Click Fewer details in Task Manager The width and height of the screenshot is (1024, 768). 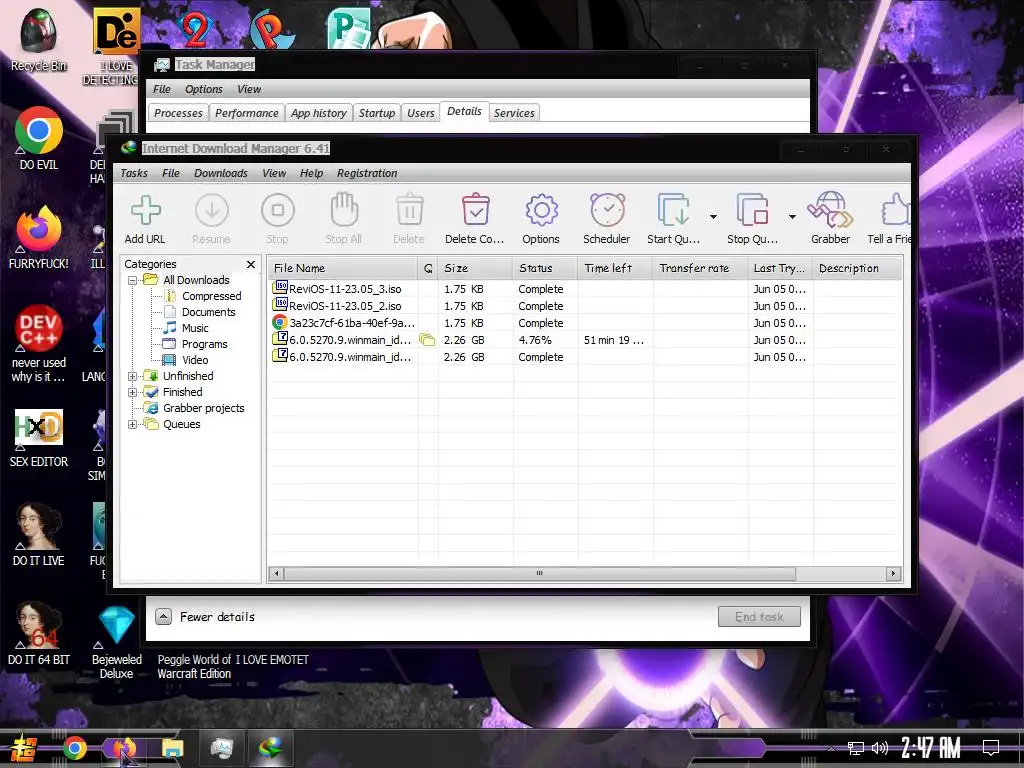[x=205, y=616]
